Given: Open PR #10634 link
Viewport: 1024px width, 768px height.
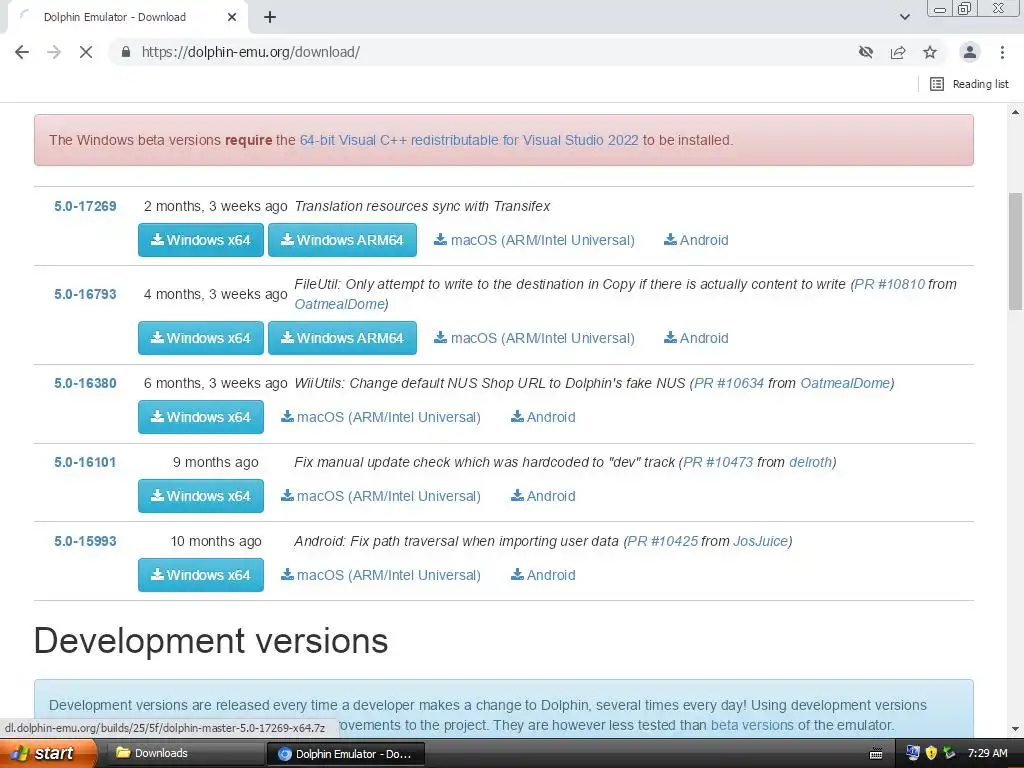Looking at the screenshot, I should (729, 383).
